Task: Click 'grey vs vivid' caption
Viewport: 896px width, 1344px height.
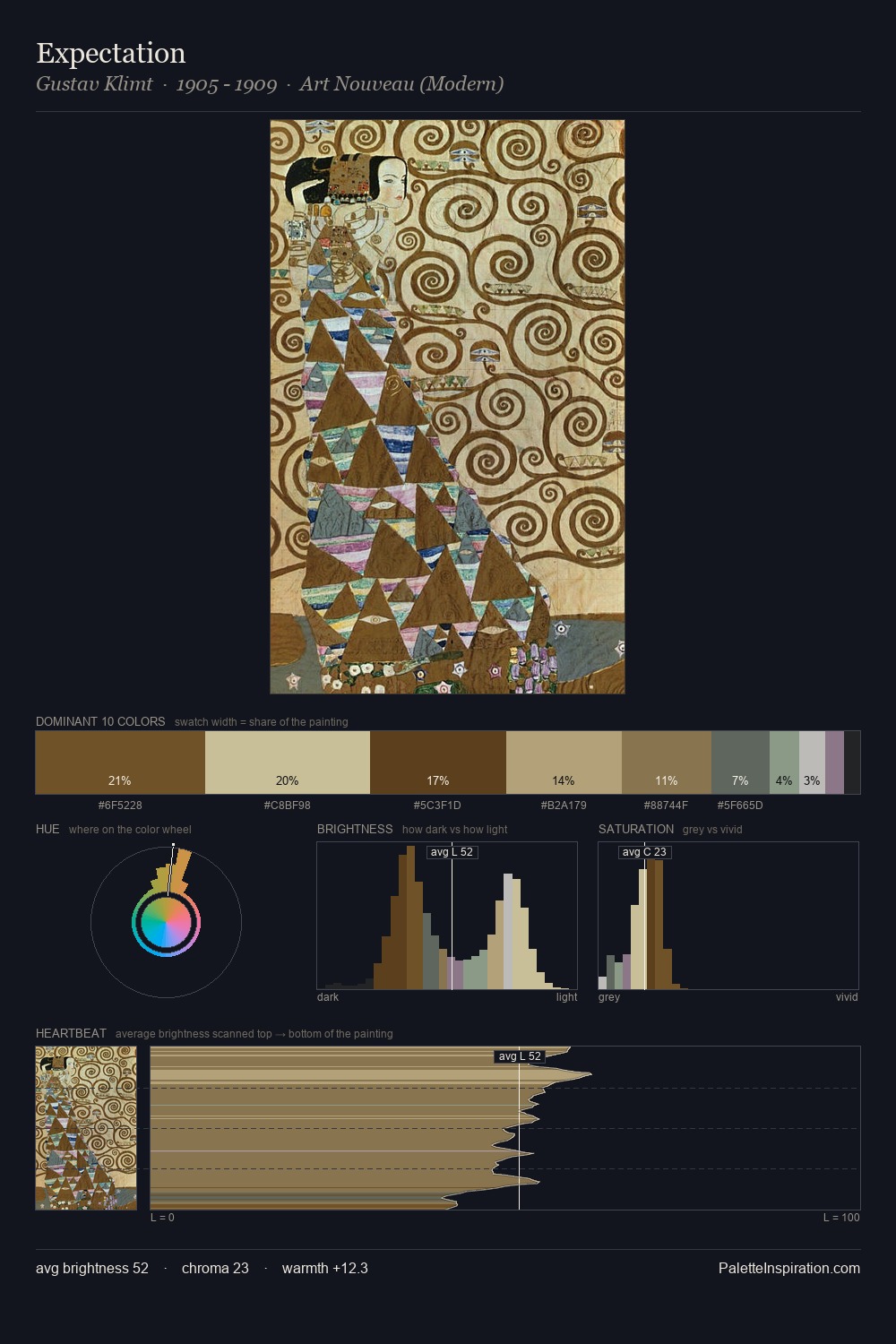Action: pyautogui.click(x=712, y=830)
